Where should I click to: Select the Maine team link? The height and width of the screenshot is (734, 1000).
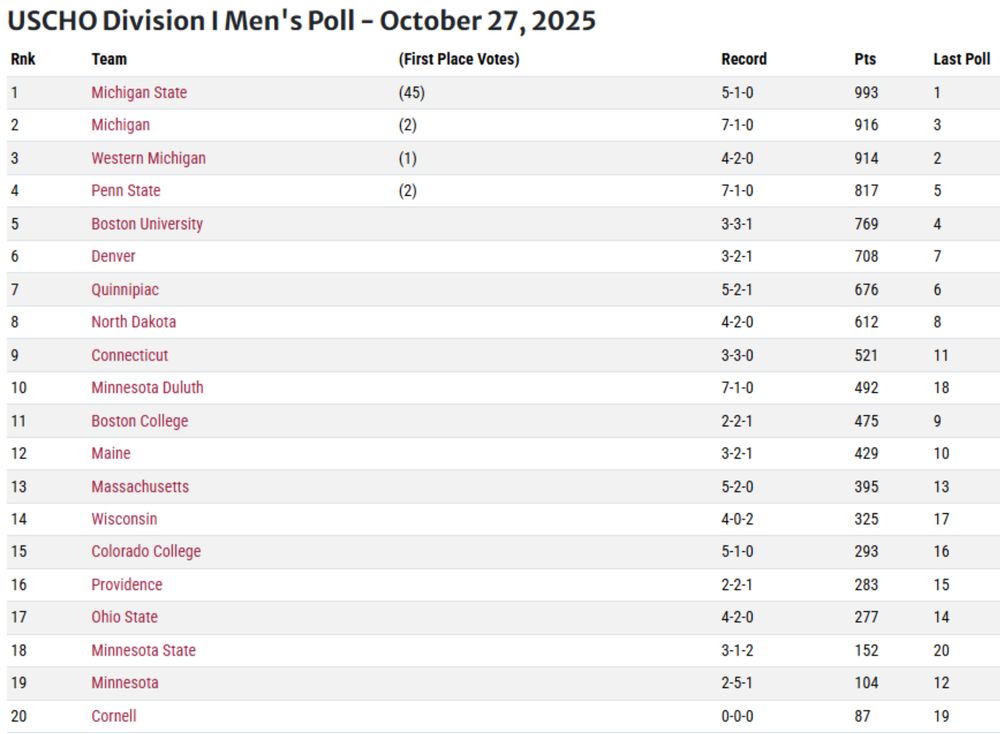pyautogui.click(x=111, y=453)
